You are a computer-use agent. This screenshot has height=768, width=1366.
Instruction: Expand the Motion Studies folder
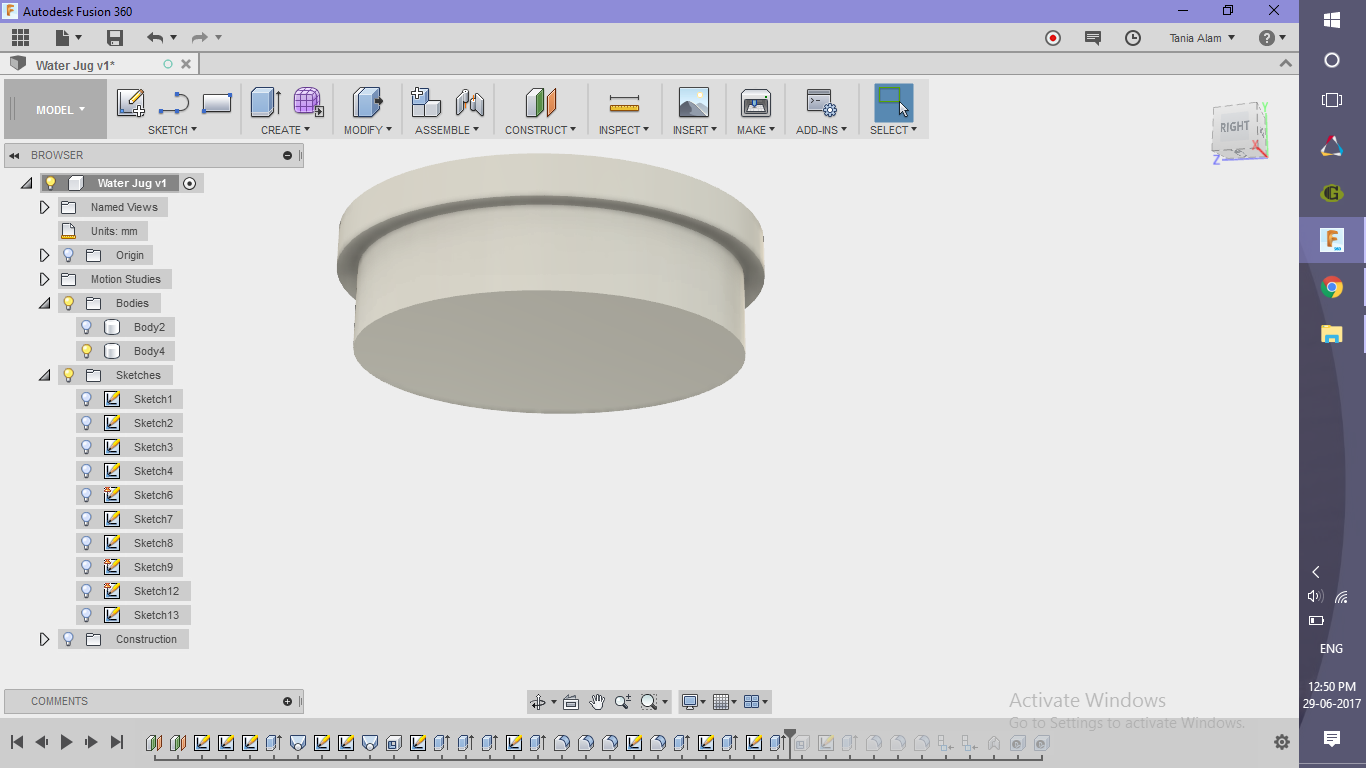coord(44,279)
